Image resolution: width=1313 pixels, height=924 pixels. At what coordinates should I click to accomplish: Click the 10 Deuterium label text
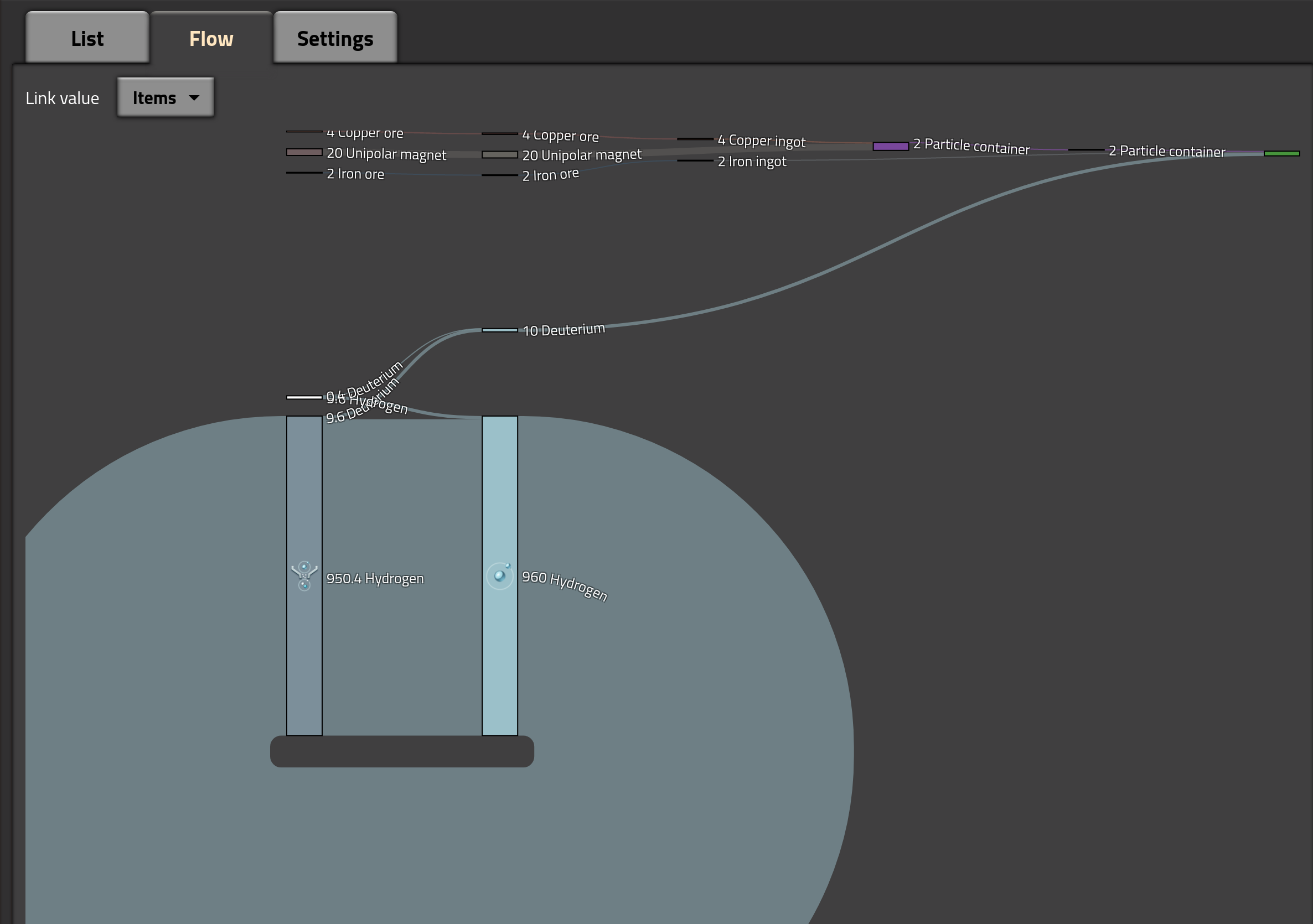pyautogui.click(x=564, y=328)
